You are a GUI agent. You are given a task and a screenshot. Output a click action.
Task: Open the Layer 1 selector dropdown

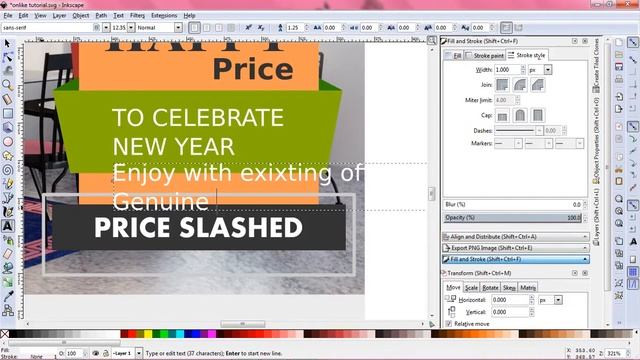coord(139,353)
